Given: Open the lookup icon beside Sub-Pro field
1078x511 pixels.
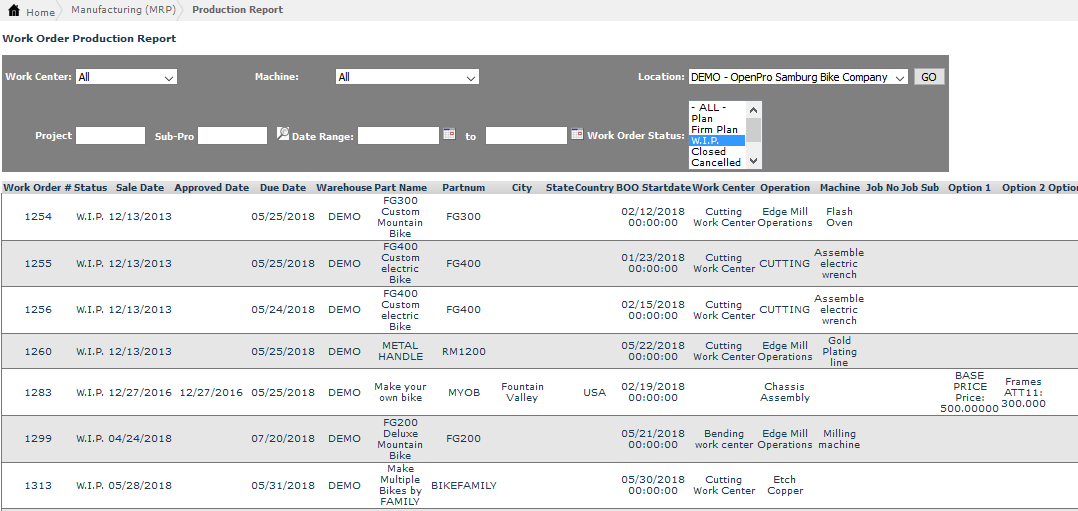Looking at the screenshot, I should click(283, 134).
